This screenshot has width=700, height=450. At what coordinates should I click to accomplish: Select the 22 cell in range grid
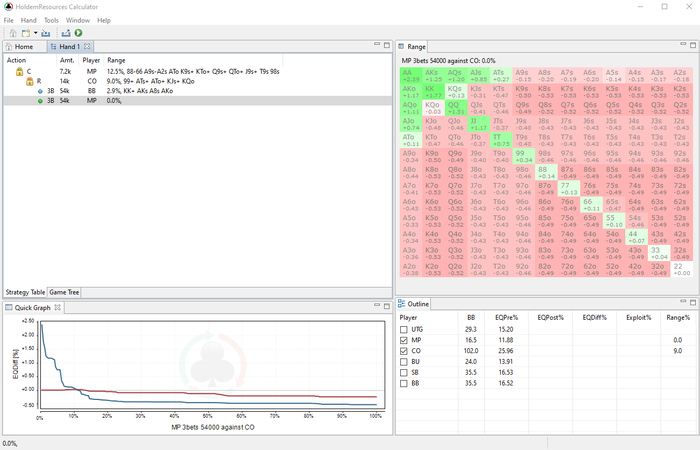[682, 269]
